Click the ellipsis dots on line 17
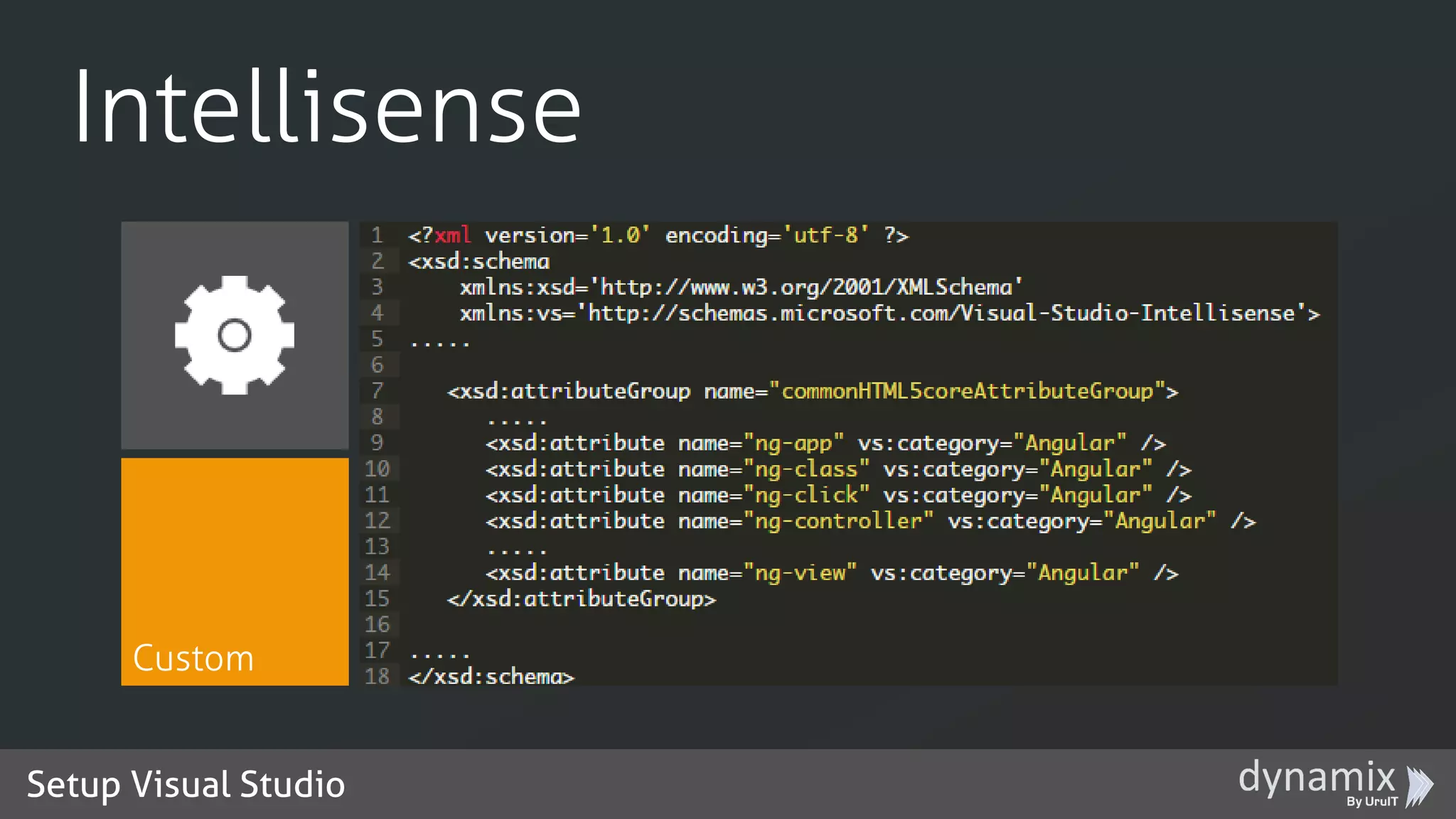 (x=440, y=656)
